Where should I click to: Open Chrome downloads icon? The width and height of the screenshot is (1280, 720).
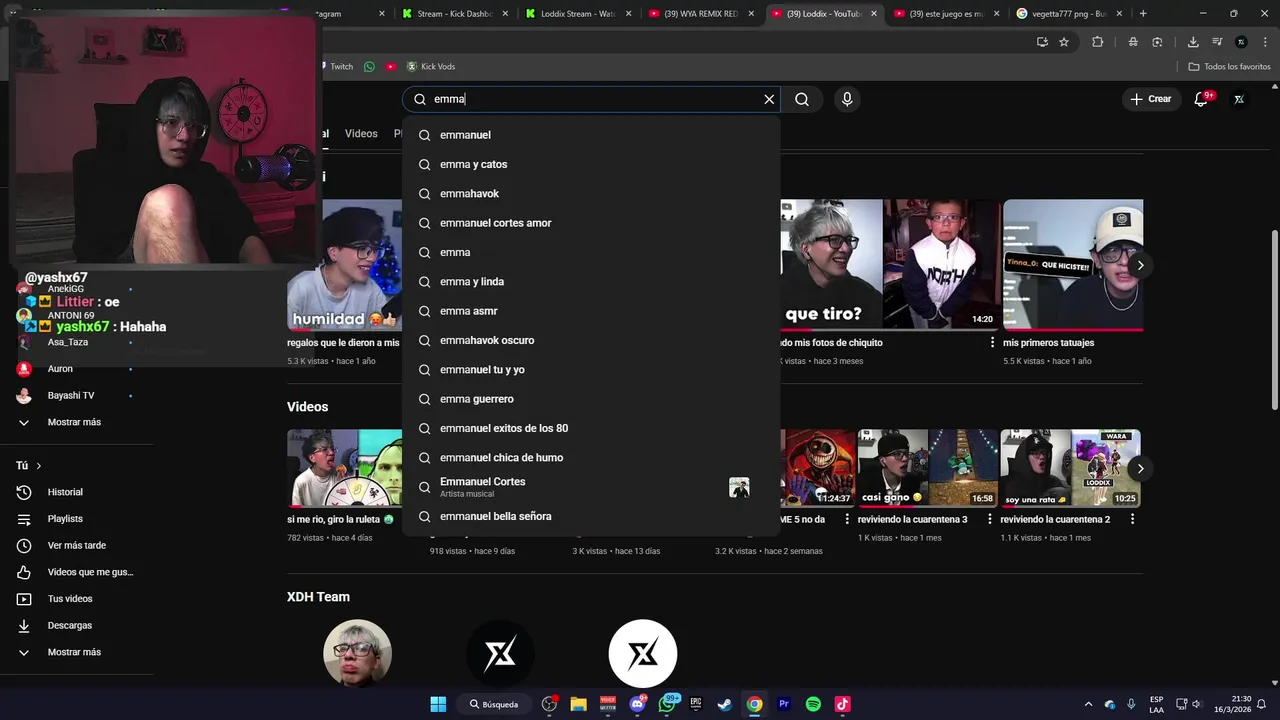tap(1193, 42)
